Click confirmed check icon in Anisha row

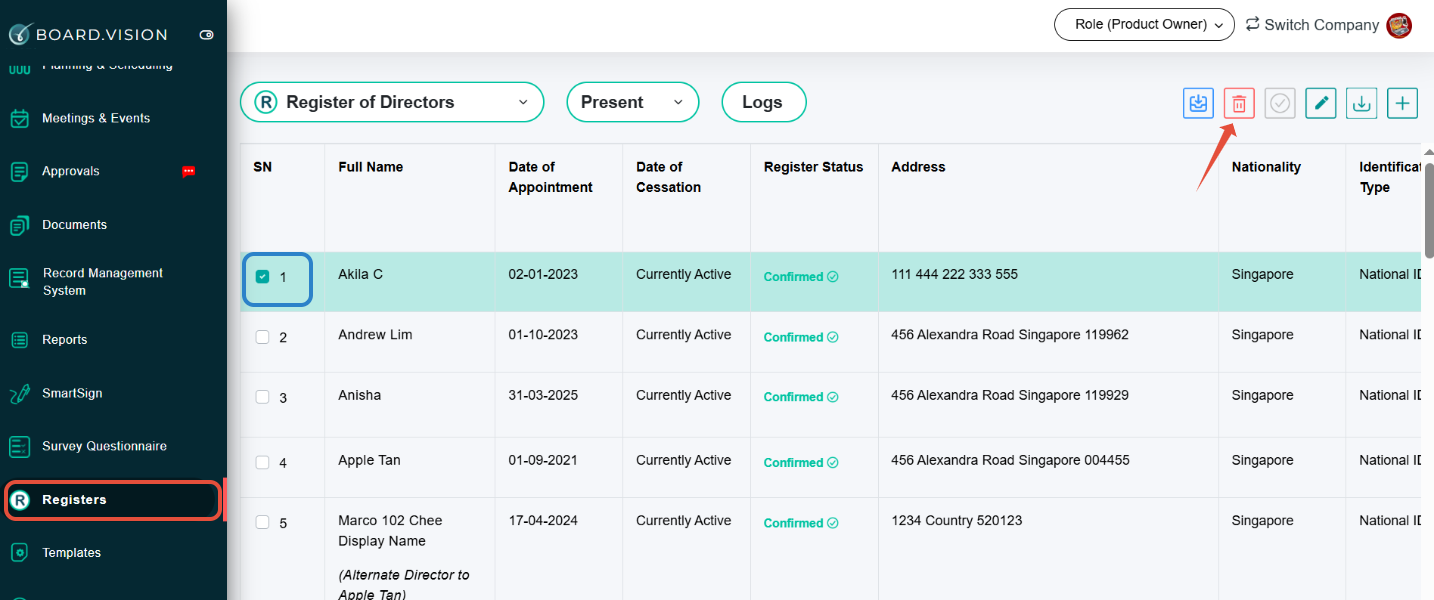point(832,397)
